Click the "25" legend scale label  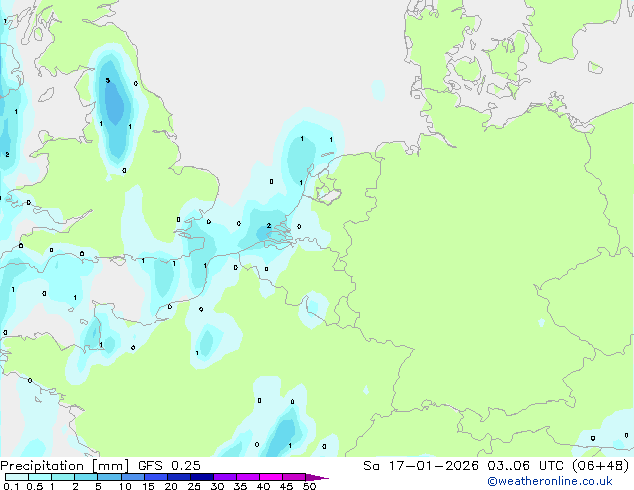coord(194,486)
